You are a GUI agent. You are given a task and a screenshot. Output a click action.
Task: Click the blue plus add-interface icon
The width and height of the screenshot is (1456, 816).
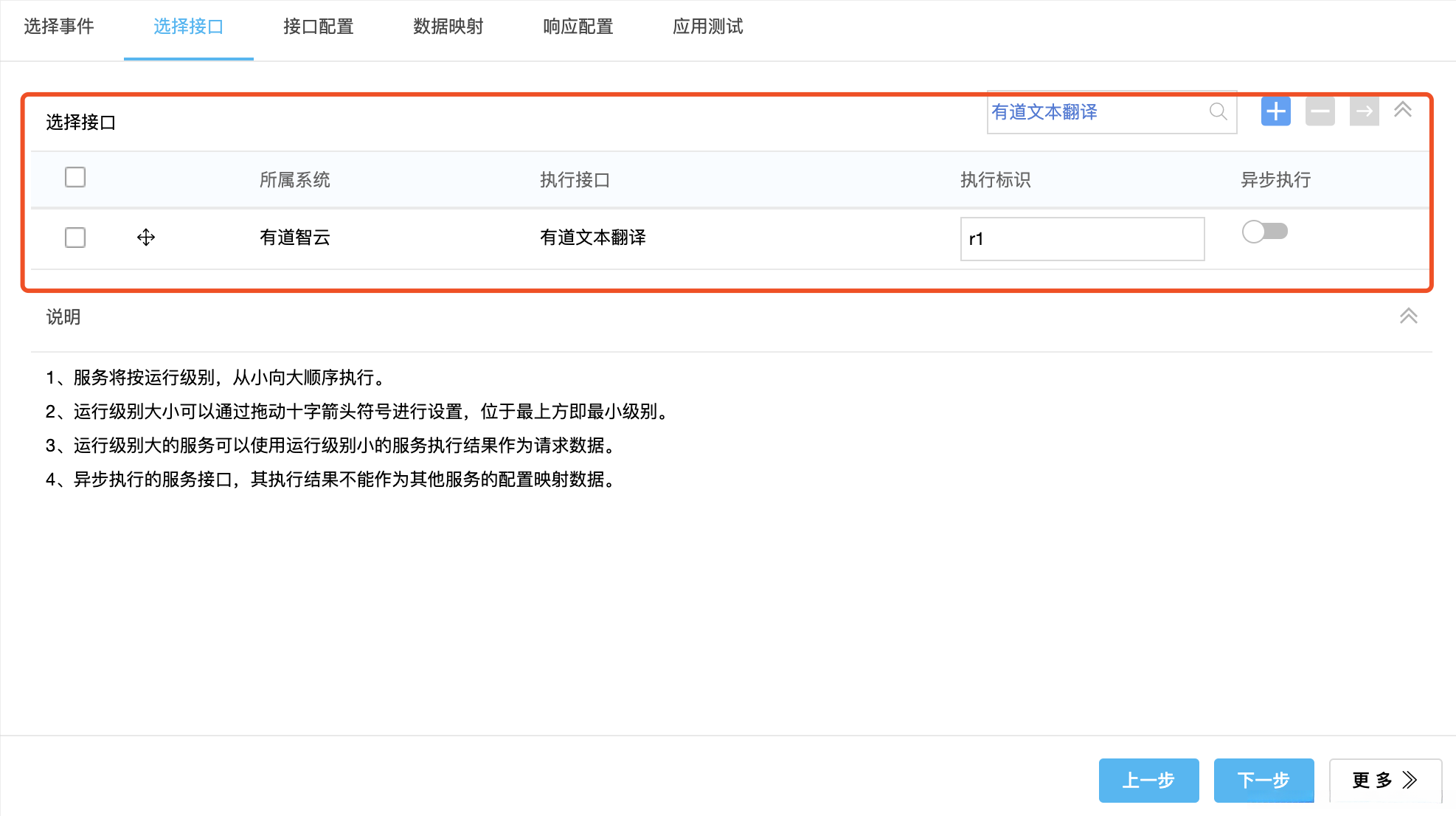1275,112
